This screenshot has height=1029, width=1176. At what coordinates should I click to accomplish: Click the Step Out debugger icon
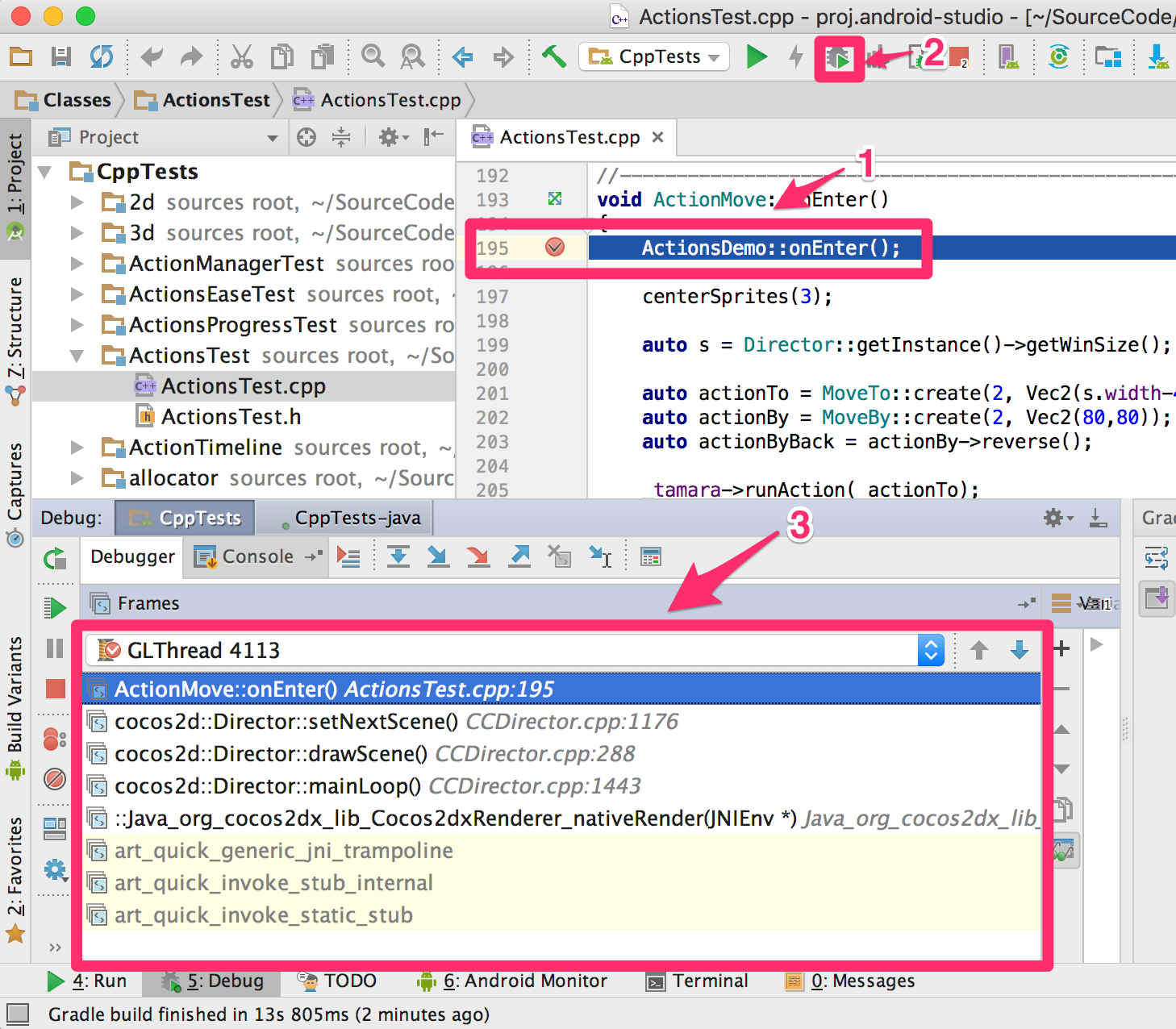(519, 556)
